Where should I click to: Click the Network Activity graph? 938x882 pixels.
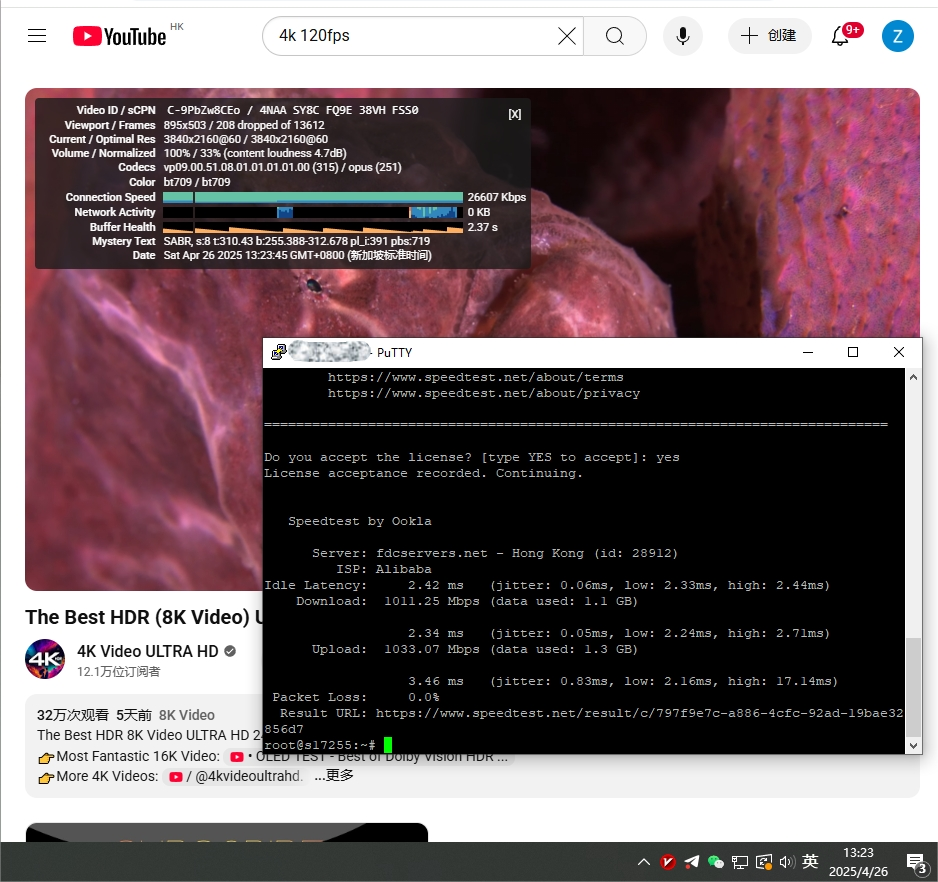tap(313, 212)
